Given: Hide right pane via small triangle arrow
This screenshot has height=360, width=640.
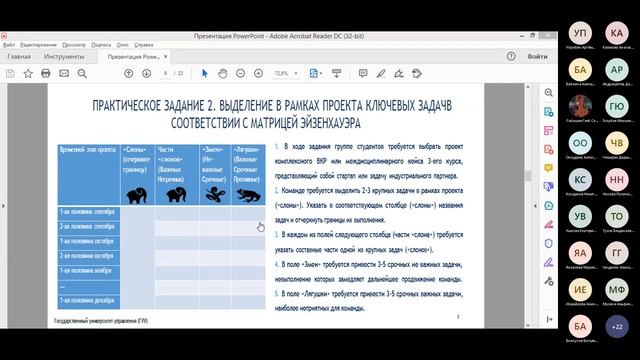Looking at the screenshot, I should [x=535, y=206].
